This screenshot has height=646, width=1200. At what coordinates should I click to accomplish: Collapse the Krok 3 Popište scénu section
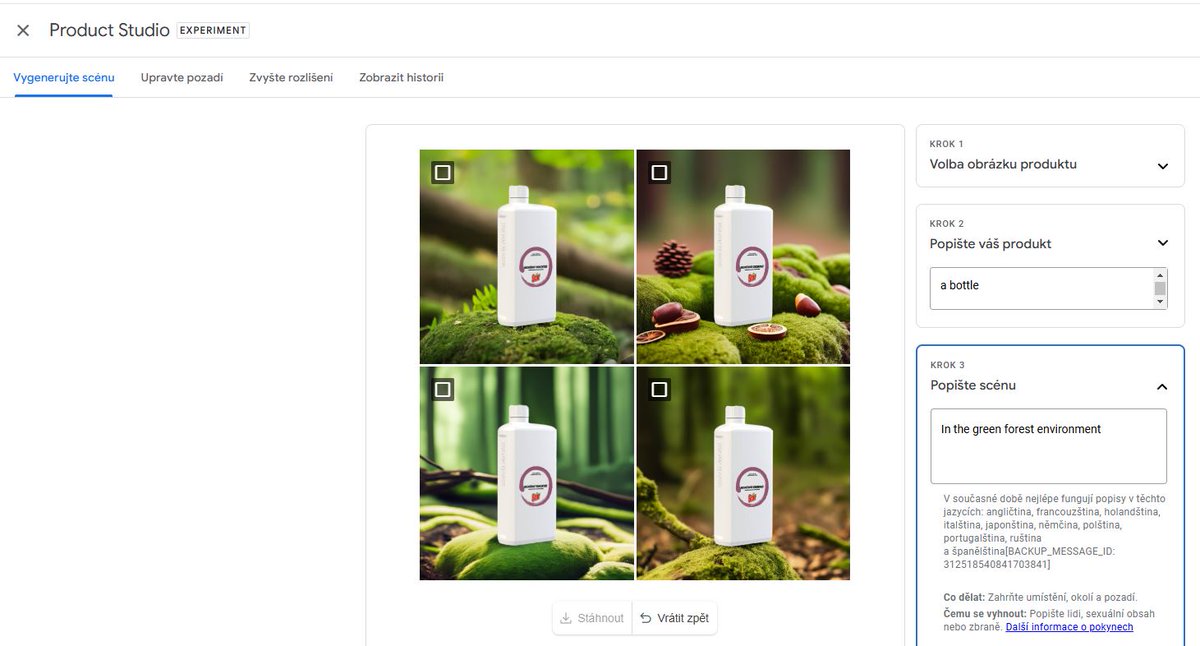click(1162, 386)
